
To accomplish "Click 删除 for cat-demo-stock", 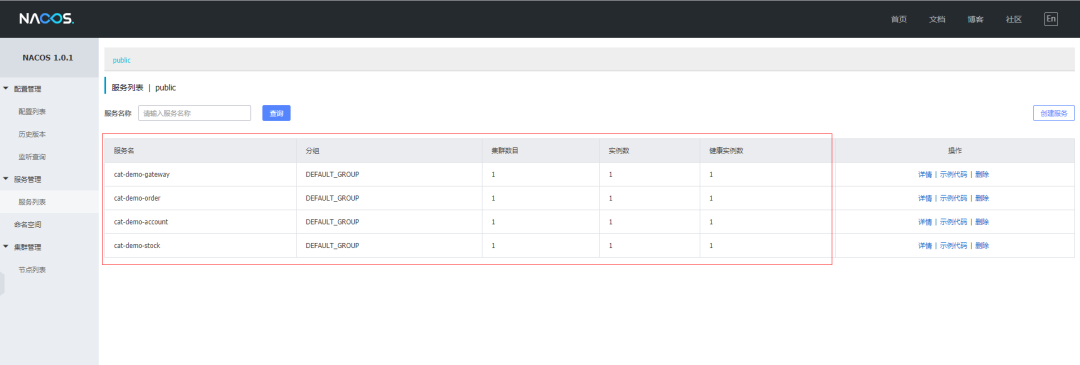I will pyautogui.click(x=982, y=246).
